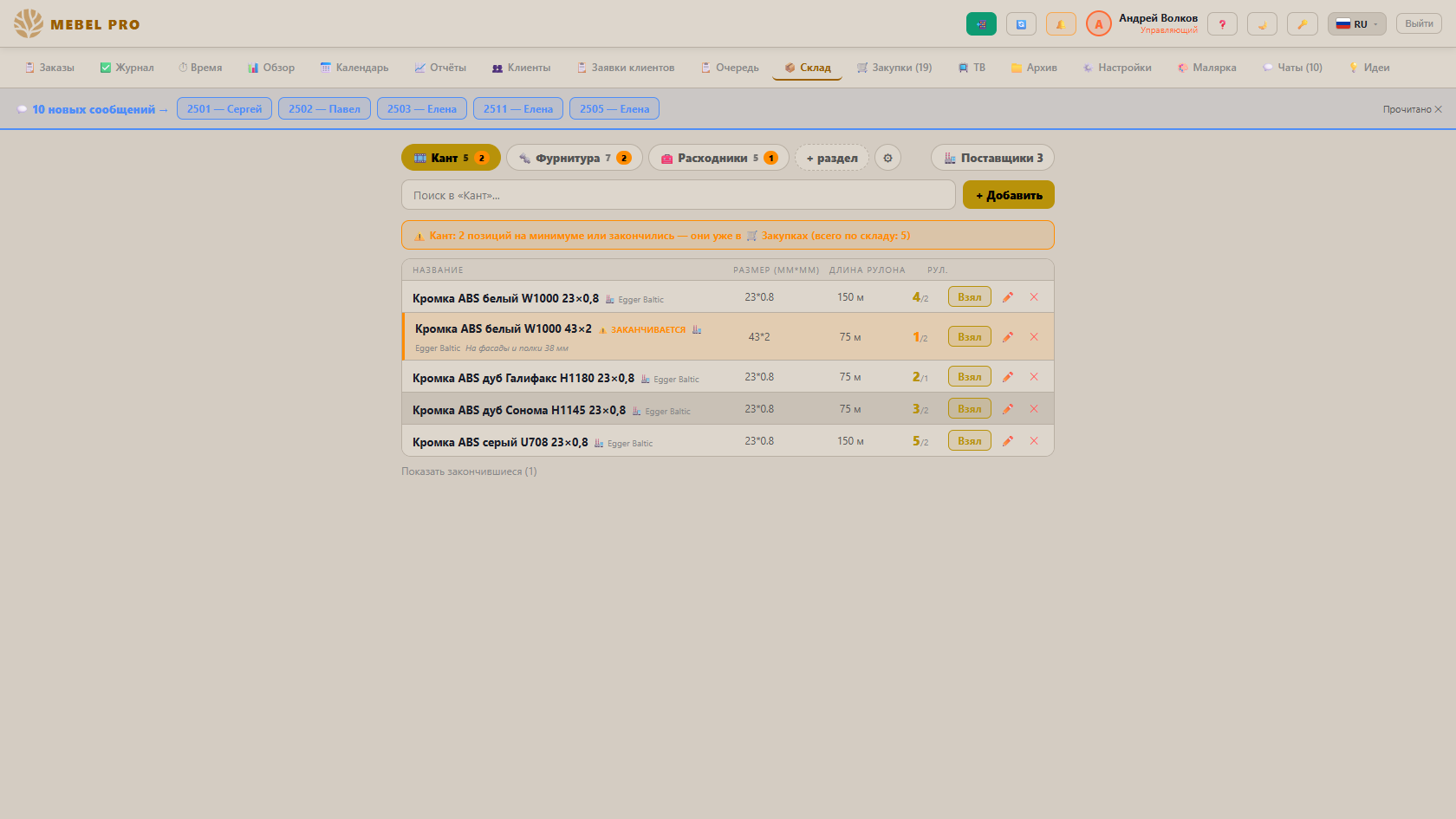Screen dimensions: 1456x819
Task: Click the green phone/import icon button
Action: 981,24
